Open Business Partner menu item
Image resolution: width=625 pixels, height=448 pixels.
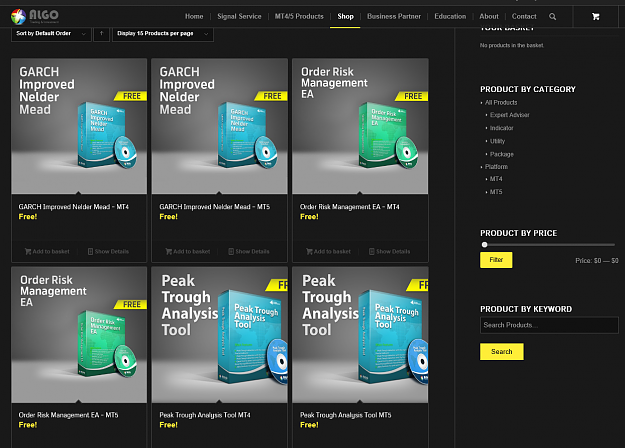[x=394, y=16]
